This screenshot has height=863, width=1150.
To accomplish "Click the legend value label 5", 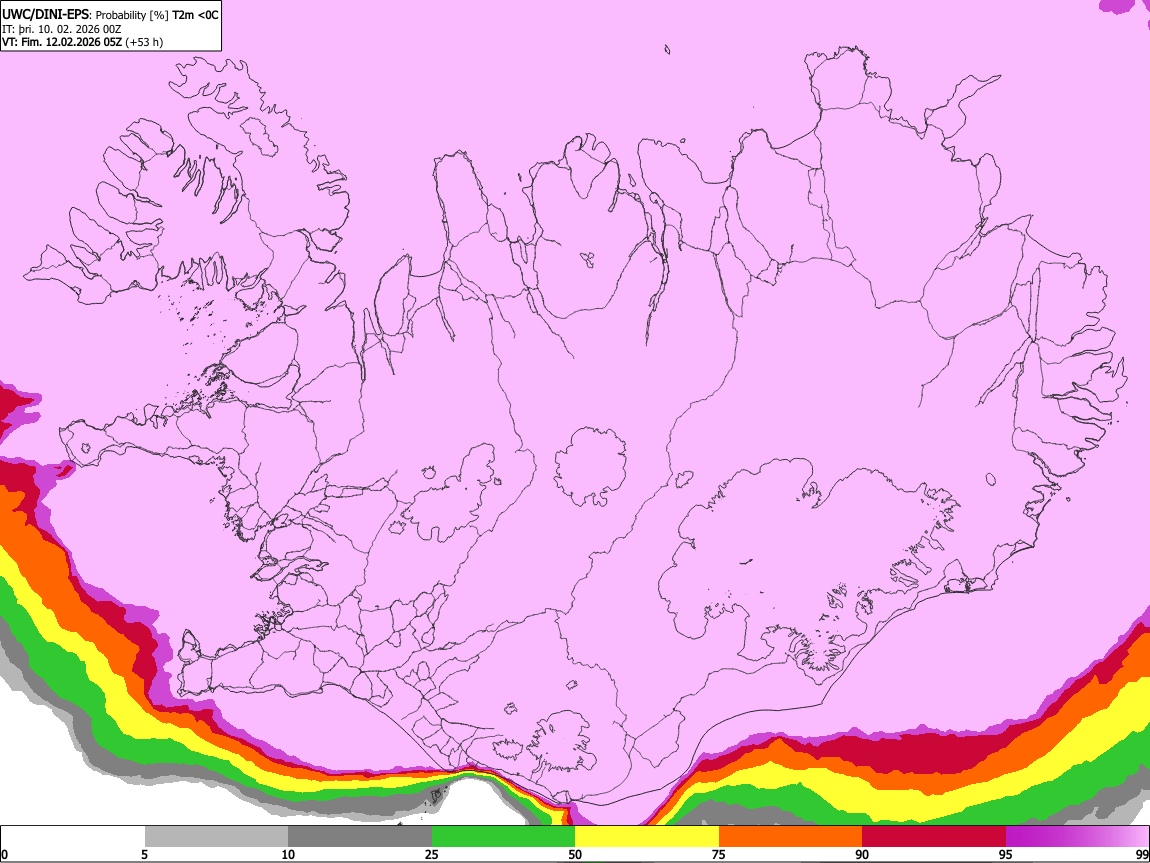I will tap(144, 854).
